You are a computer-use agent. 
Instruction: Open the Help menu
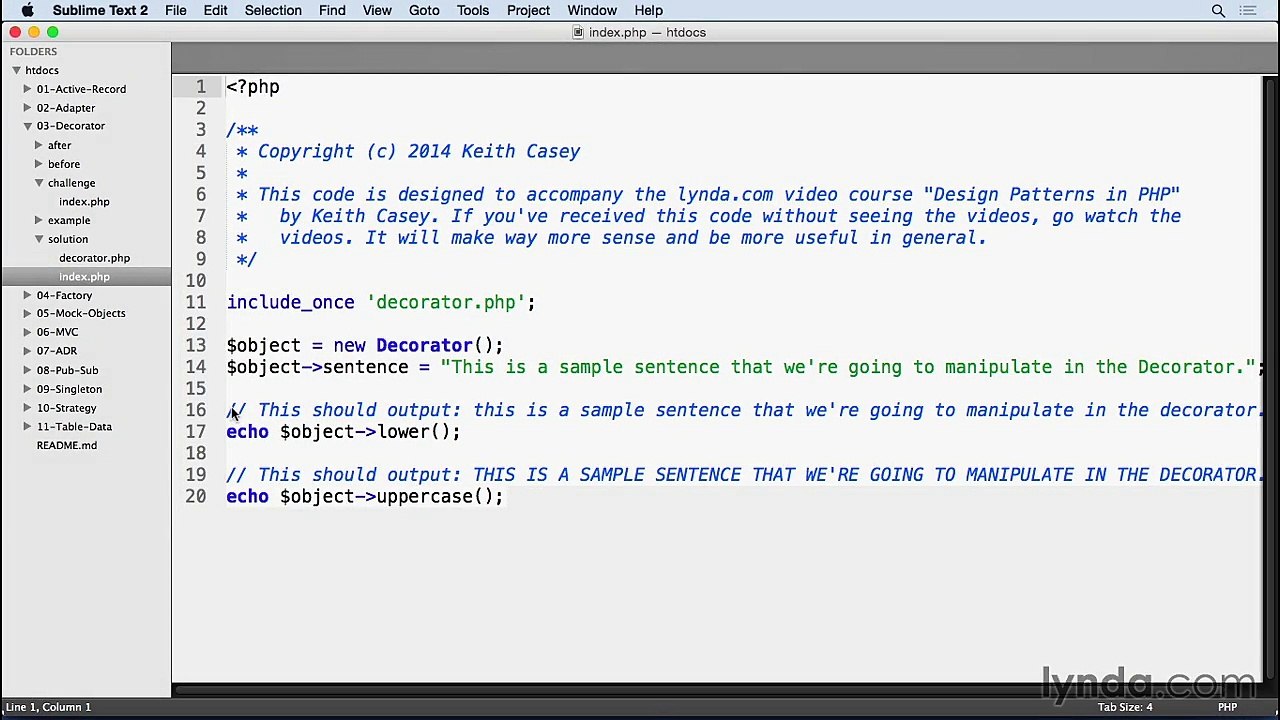coord(648,11)
